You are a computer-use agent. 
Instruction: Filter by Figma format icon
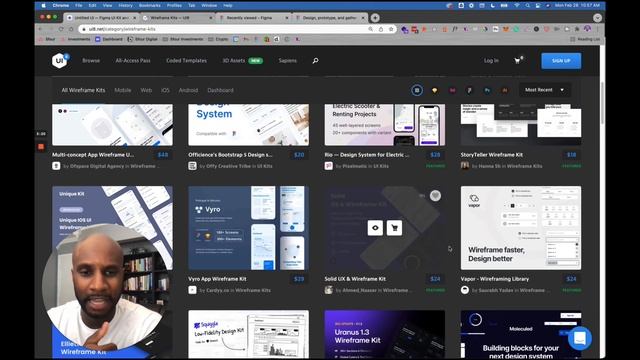pyautogui.click(x=470, y=90)
